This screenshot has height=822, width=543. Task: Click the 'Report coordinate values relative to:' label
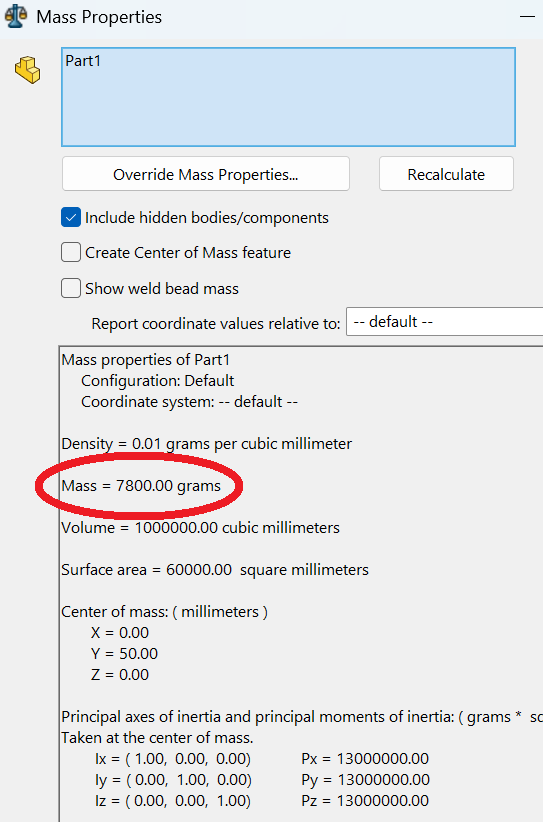[216, 323]
